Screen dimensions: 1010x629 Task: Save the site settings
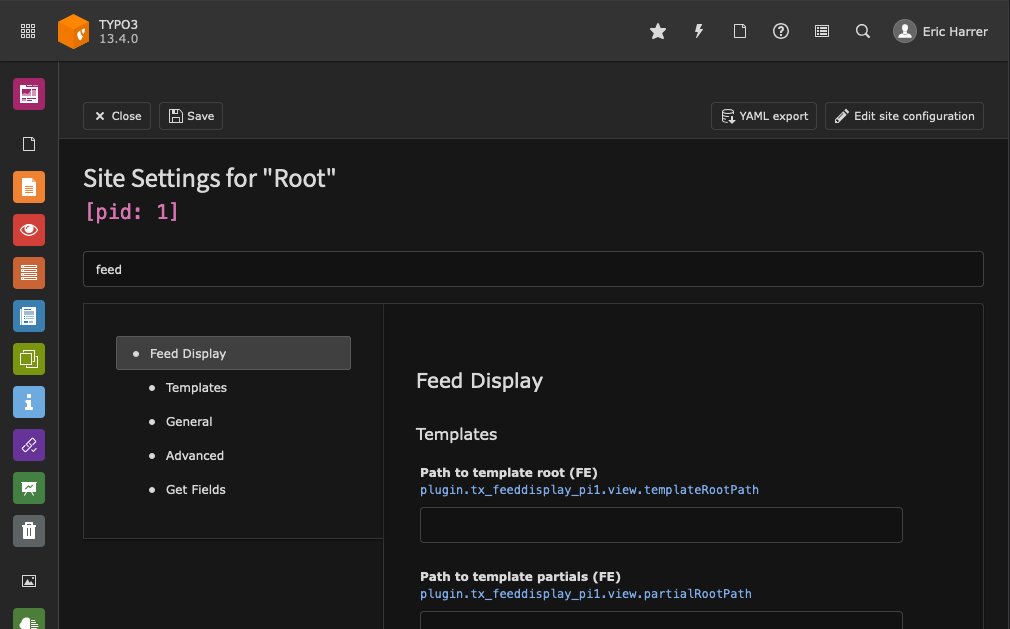(x=191, y=116)
